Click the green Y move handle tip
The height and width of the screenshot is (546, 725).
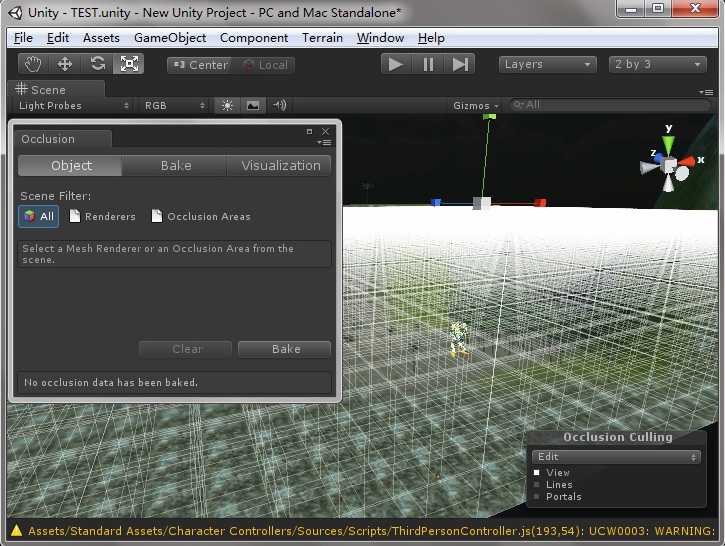pyautogui.click(x=489, y=117)
